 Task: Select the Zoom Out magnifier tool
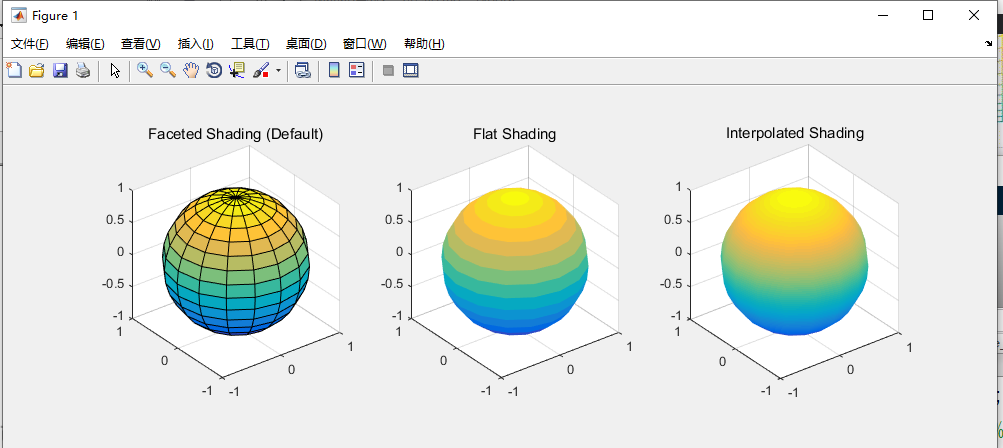[168, 70]
